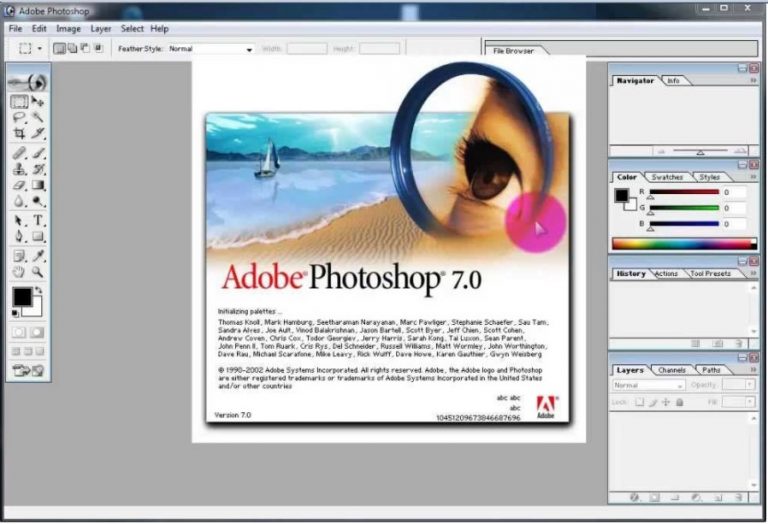Switch to the Swatches tab
This screenshot has height=524, width=768.
667,177
